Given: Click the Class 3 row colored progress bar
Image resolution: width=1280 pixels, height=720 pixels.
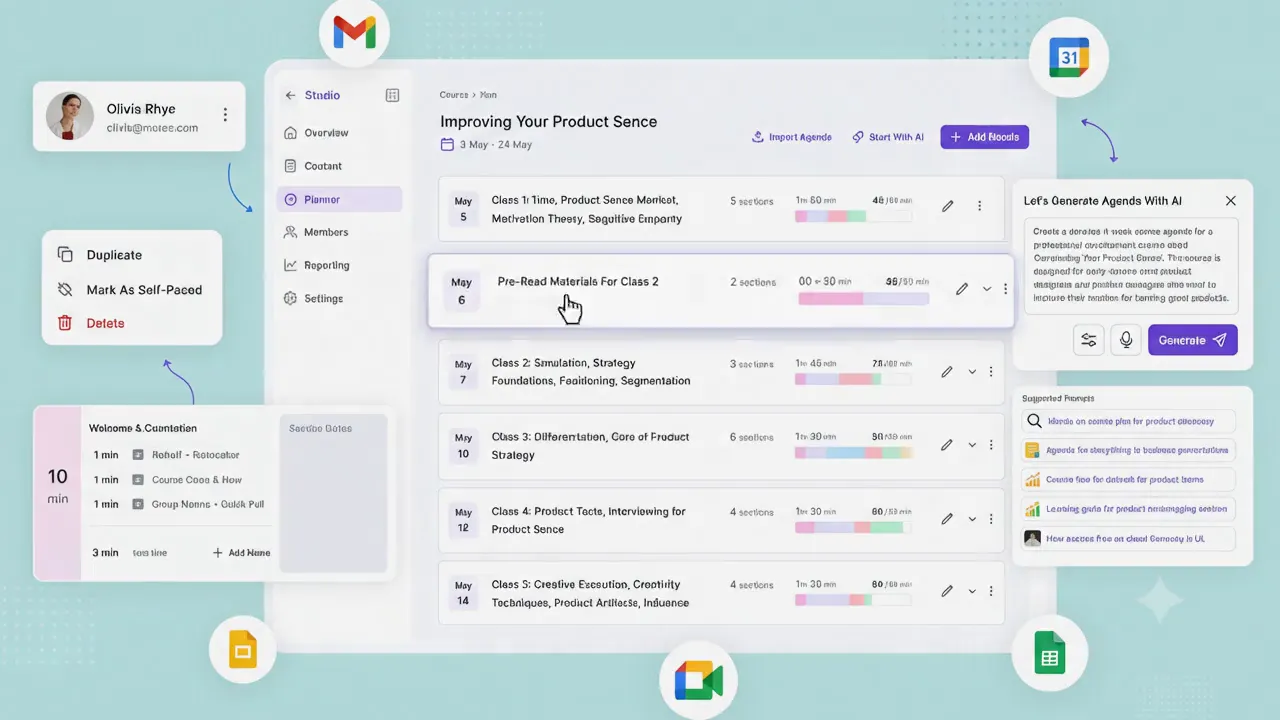Looking at the screenshot, I should click(x=853, y=453).
